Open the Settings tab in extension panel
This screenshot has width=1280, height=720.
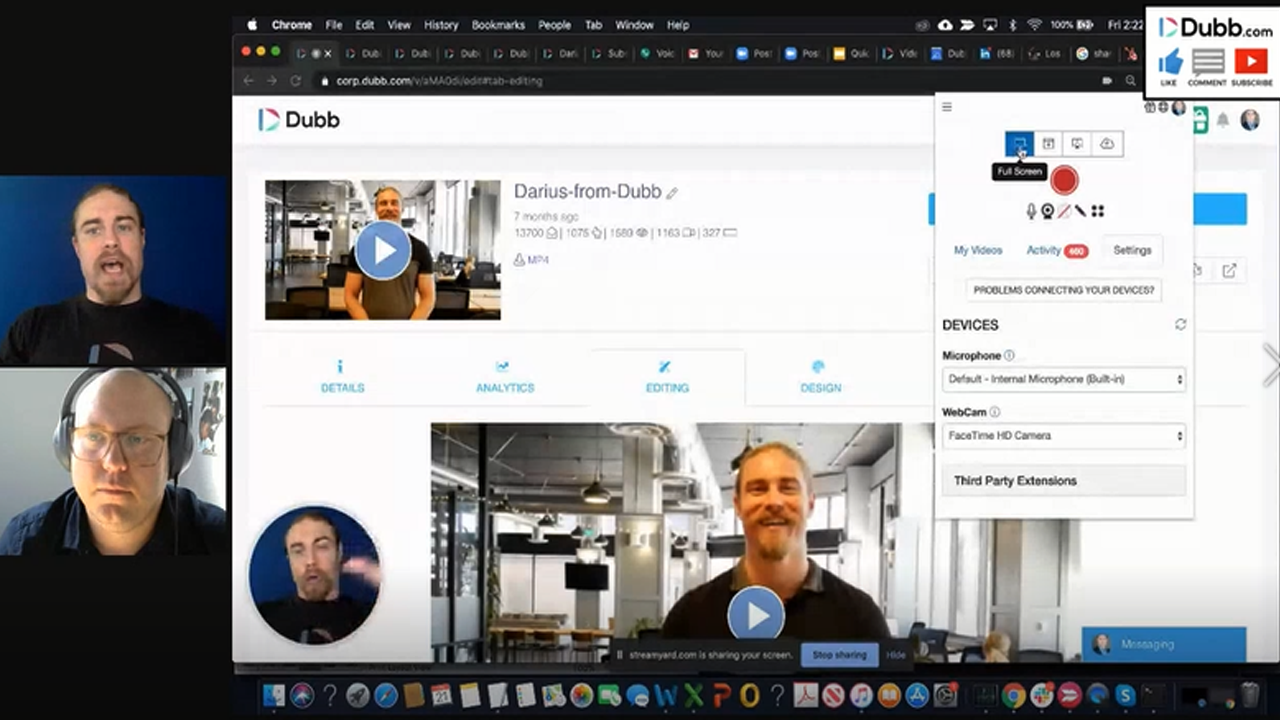pyautogui.click(x=1132, y=250)
